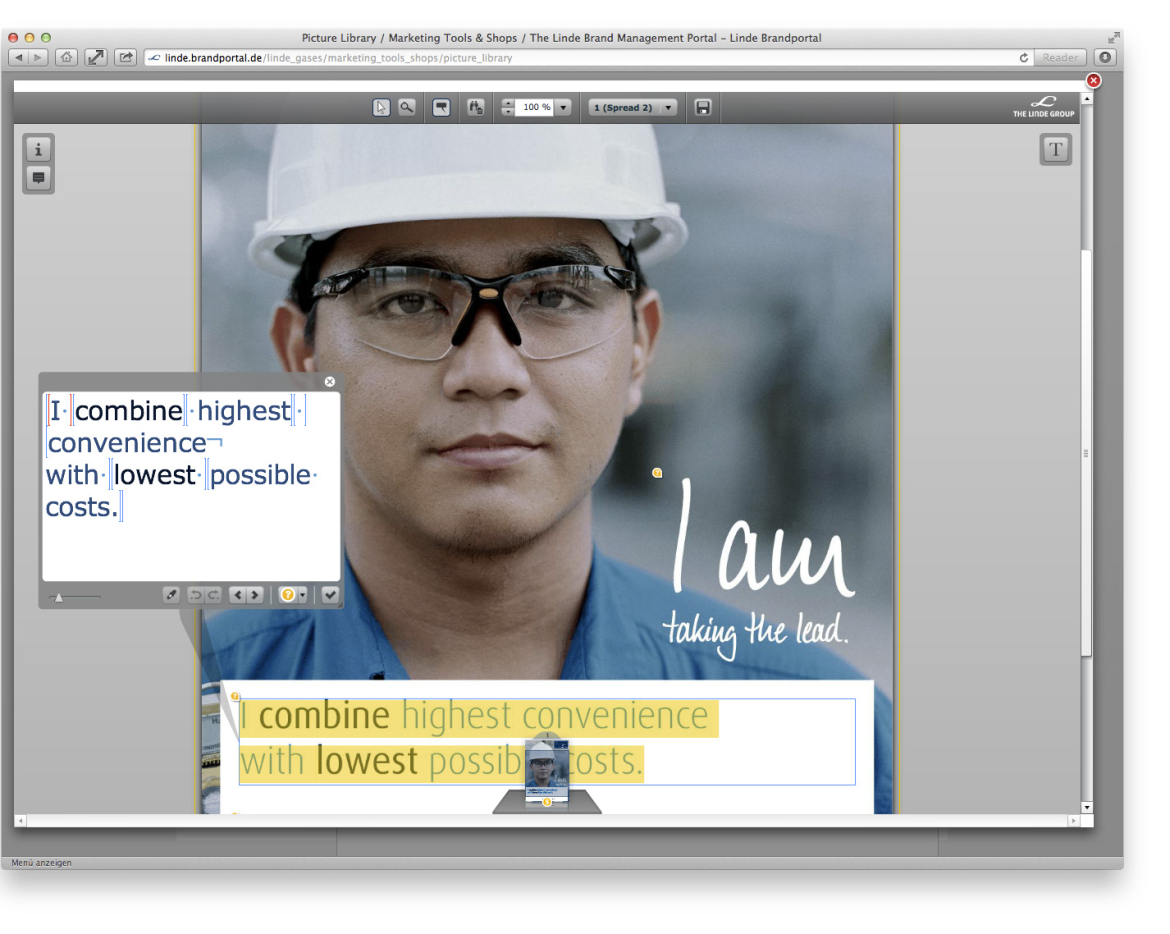Click horizontal scroll left arrow

pos(20,821)
